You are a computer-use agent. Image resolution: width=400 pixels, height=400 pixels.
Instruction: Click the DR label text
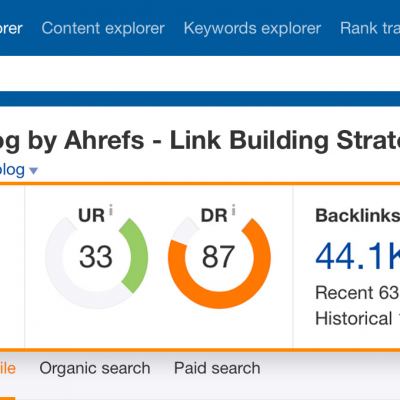pos(214,216)
